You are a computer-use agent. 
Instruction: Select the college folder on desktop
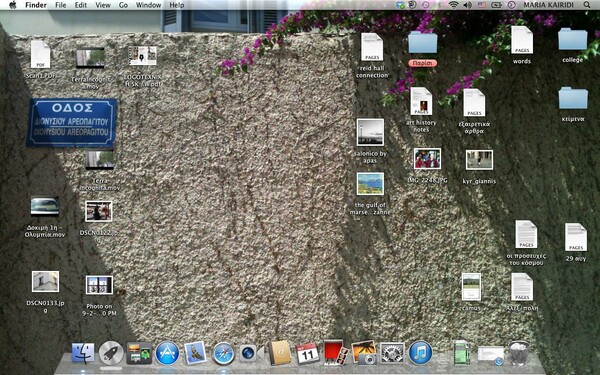click(572, 45)
